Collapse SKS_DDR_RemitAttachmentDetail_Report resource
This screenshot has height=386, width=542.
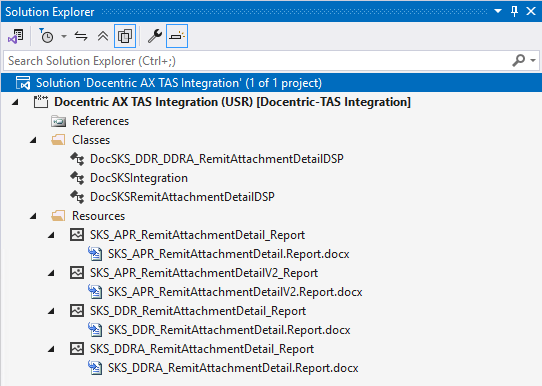pyautogui.click(x=51, y=311)
